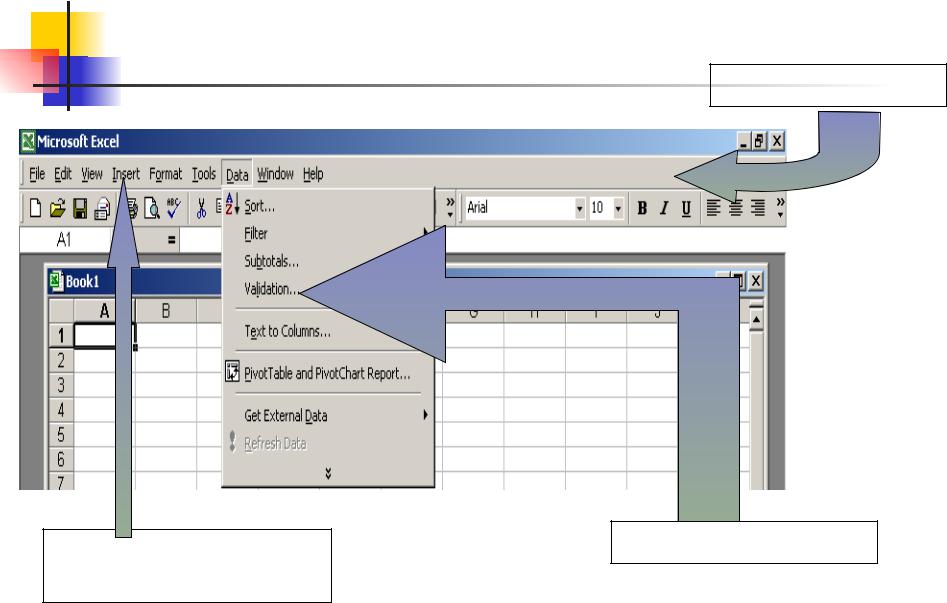Open the font size 10 dropdown arrow

pos(618,208)
